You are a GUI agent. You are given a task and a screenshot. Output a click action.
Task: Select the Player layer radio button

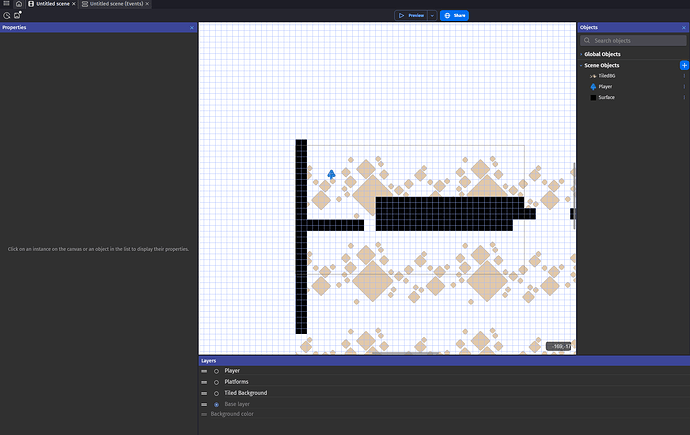click(x=216, y=371)
